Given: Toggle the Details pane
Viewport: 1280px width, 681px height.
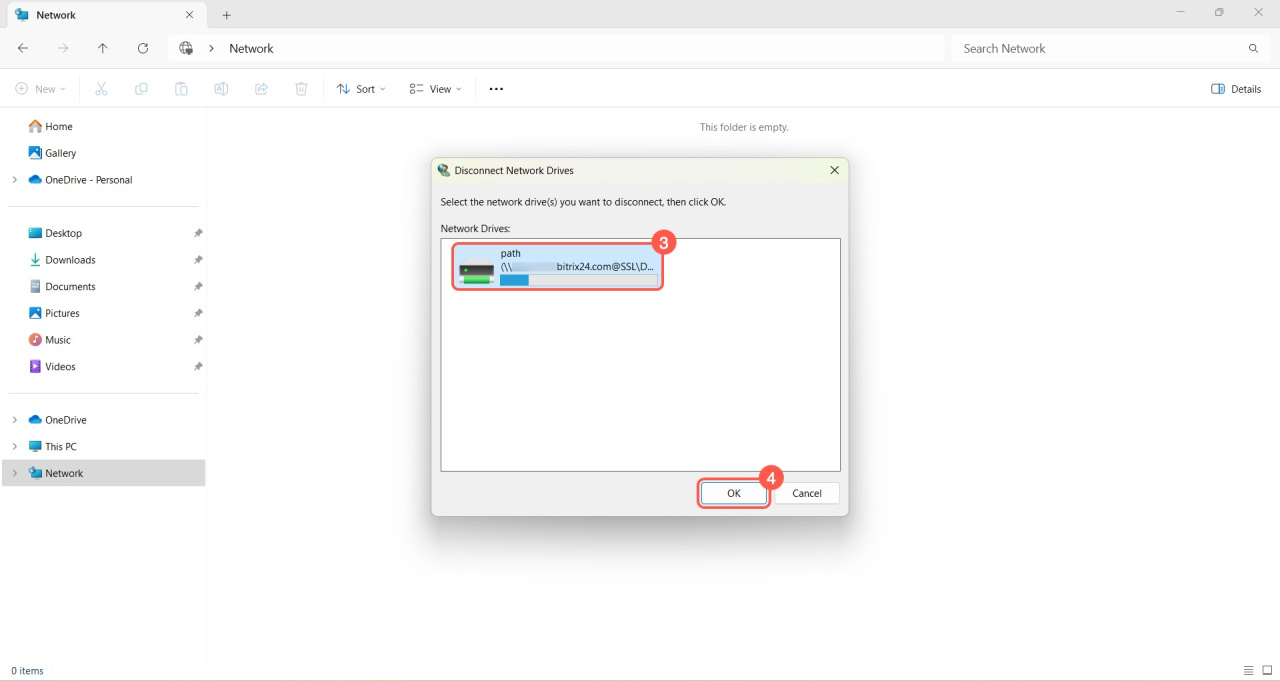Looking at the screenshot, I should tap(1236, 89).
